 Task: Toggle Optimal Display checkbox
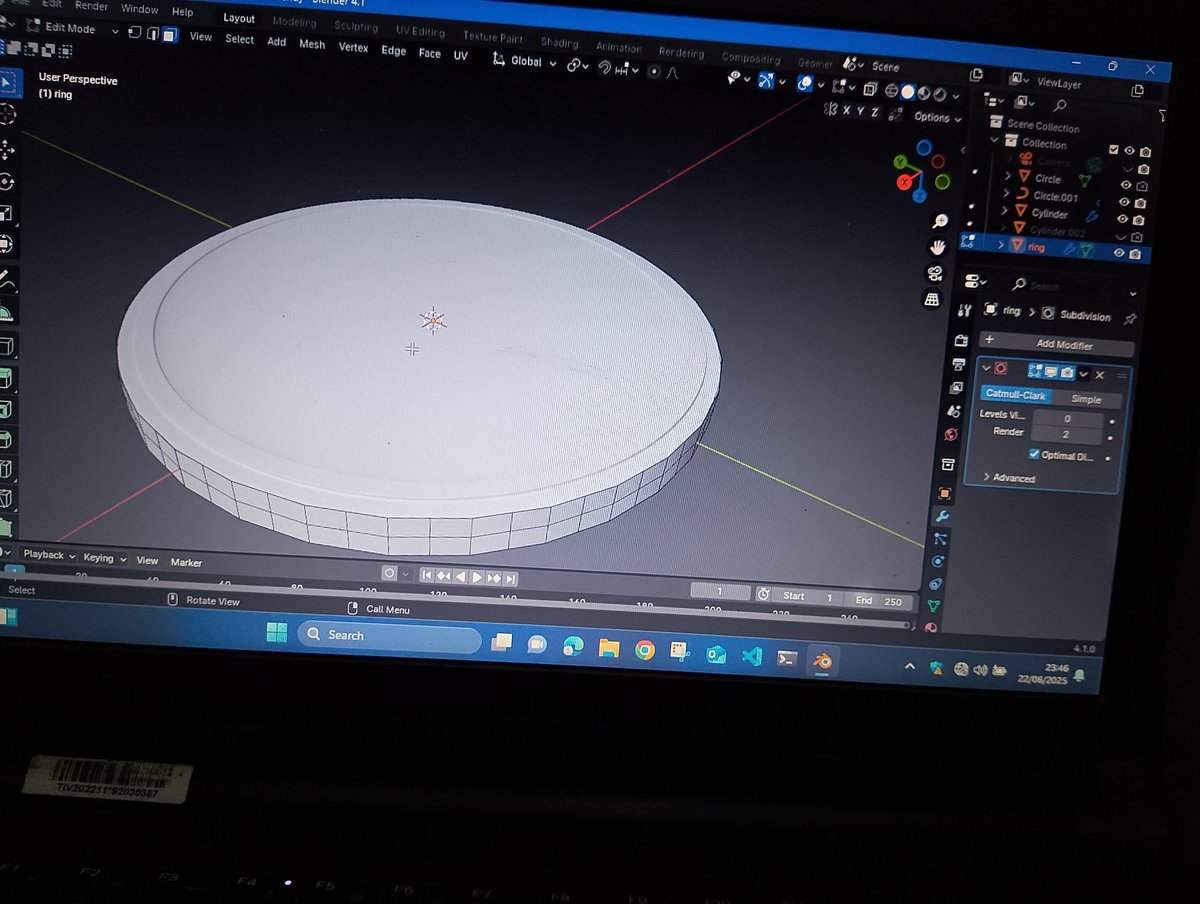click(x=1034, y=454)
